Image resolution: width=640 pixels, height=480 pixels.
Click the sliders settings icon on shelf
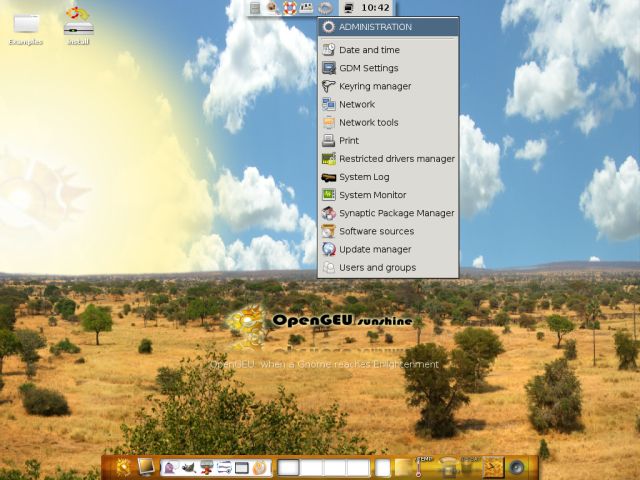[x=224, y=467]
